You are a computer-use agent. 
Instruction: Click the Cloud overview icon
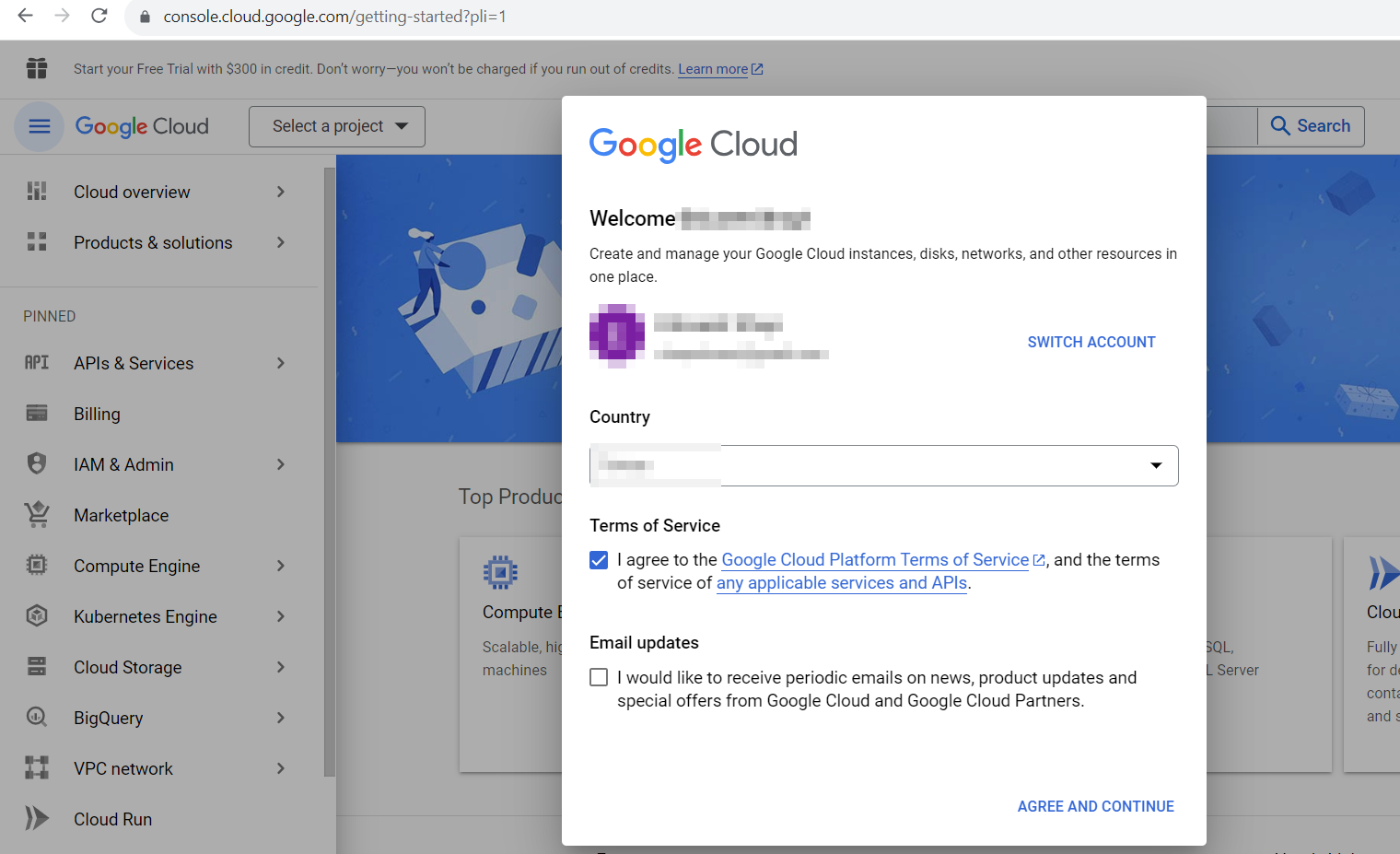tap(37, 191)
